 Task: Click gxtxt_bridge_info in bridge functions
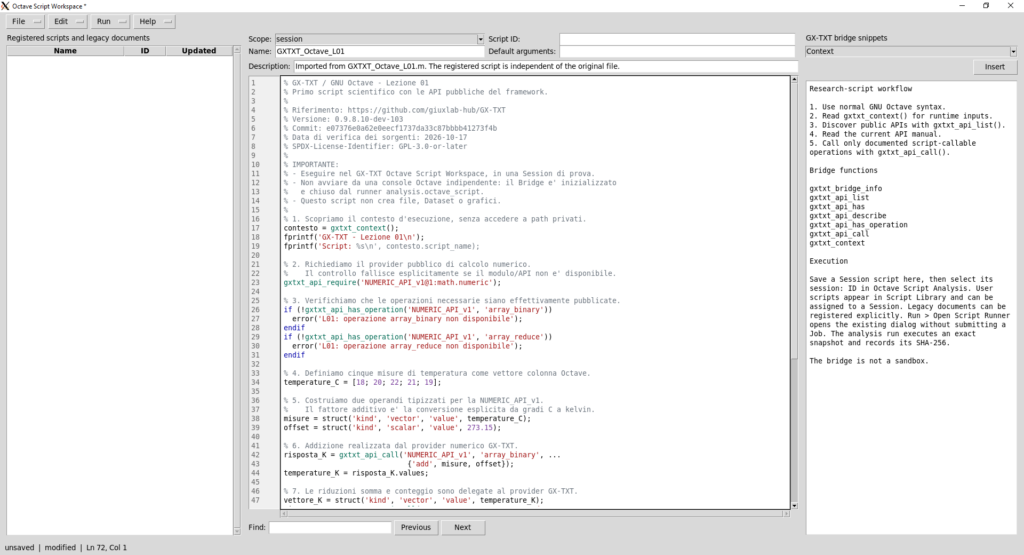click(846, 189)
